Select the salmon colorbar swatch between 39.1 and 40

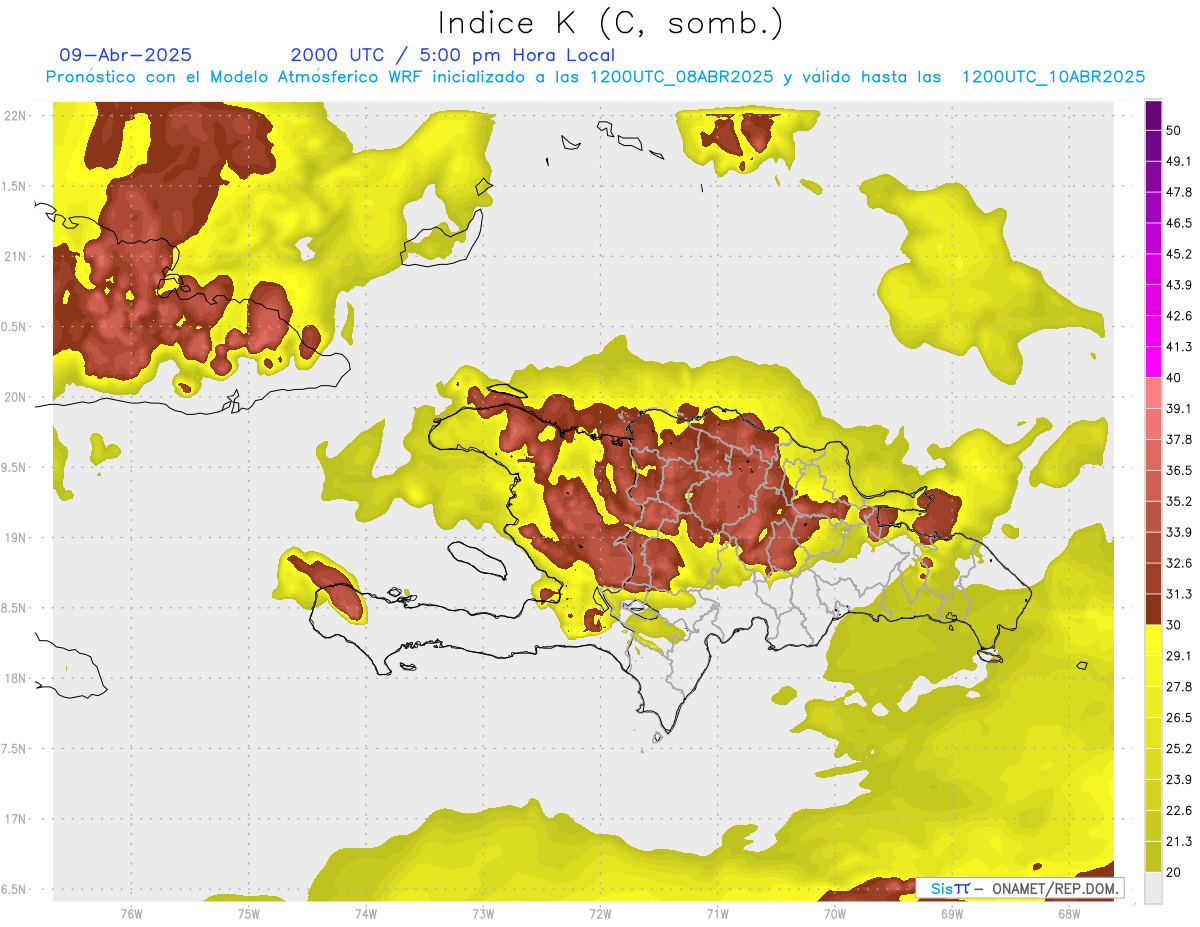pos(1154,393)
